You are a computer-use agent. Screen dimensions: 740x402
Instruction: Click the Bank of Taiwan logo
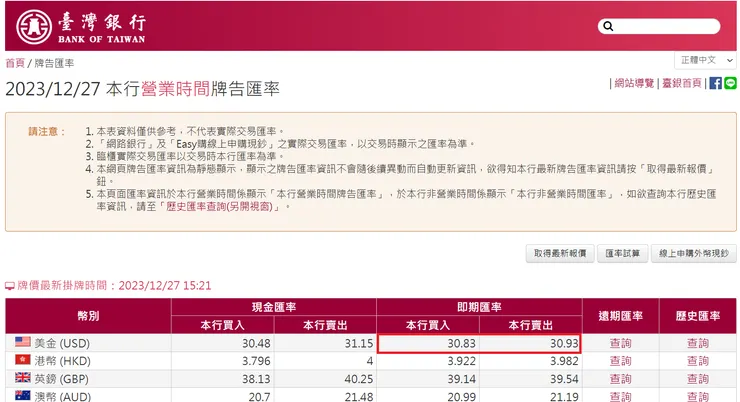81,27
